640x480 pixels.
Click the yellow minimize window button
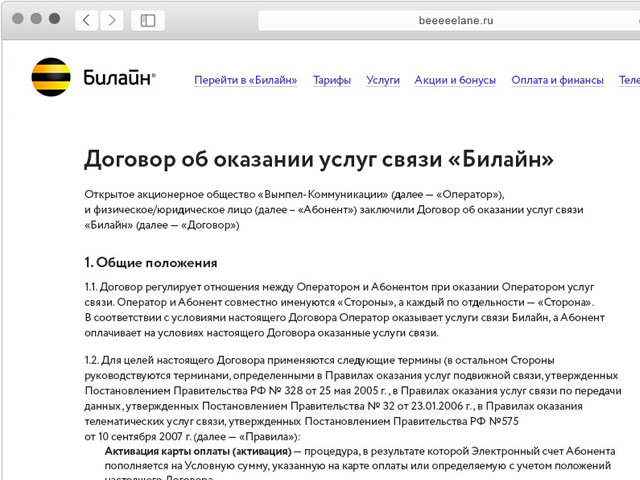(x=36, y=19)
